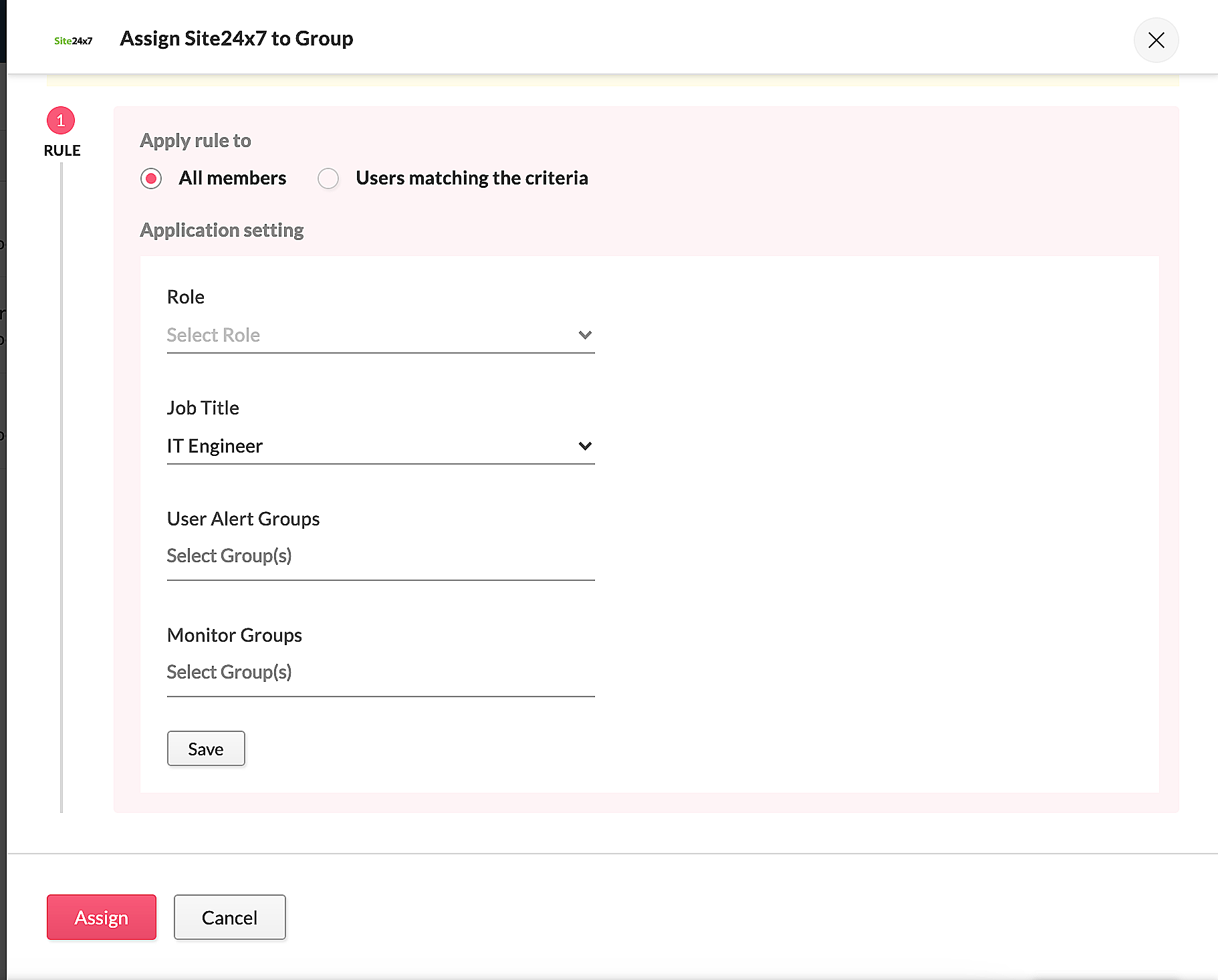Screen dimensions: 1218x980
Task: Click the Site24x7 logo in header
Action: (x=73, y=41)
